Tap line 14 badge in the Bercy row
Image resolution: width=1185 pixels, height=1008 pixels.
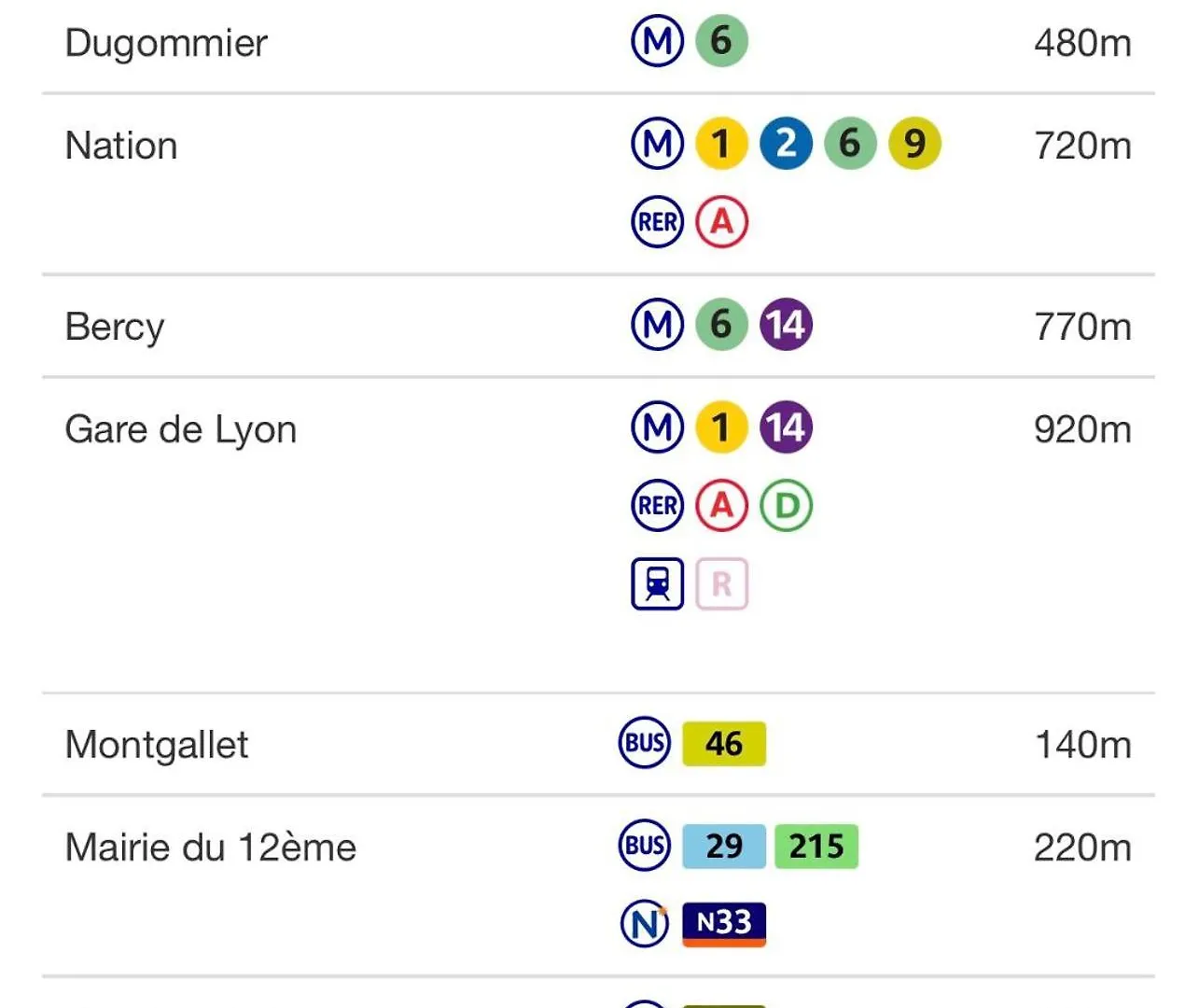tap(786, 324)
